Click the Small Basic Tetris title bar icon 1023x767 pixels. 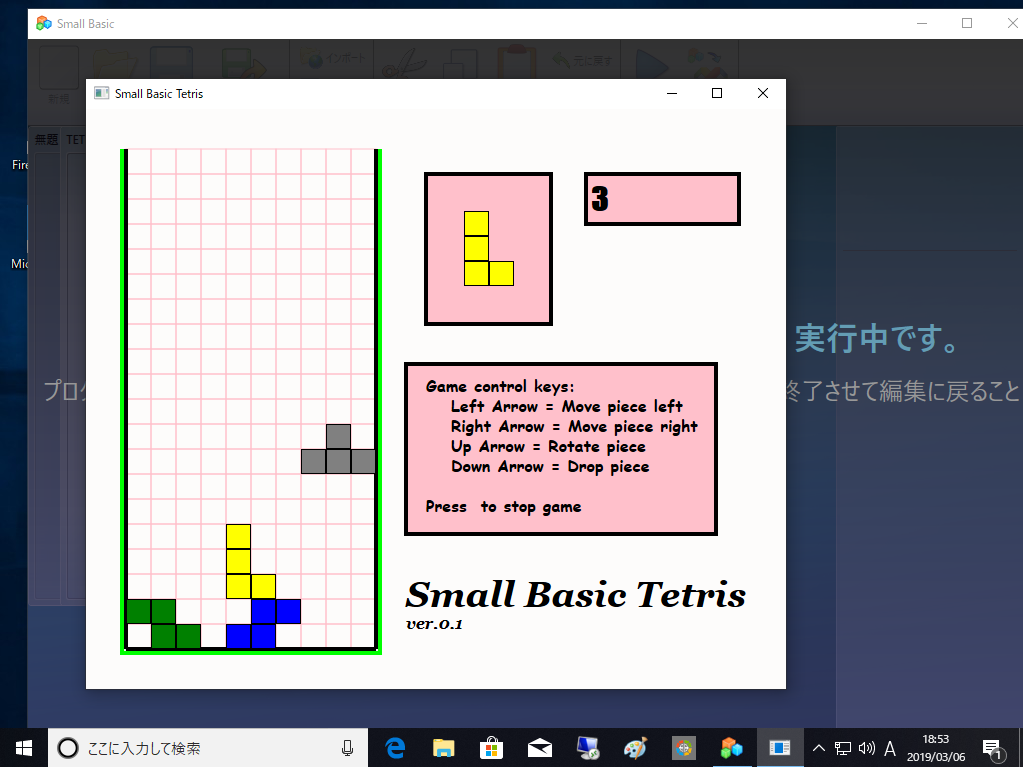point(101,93)
